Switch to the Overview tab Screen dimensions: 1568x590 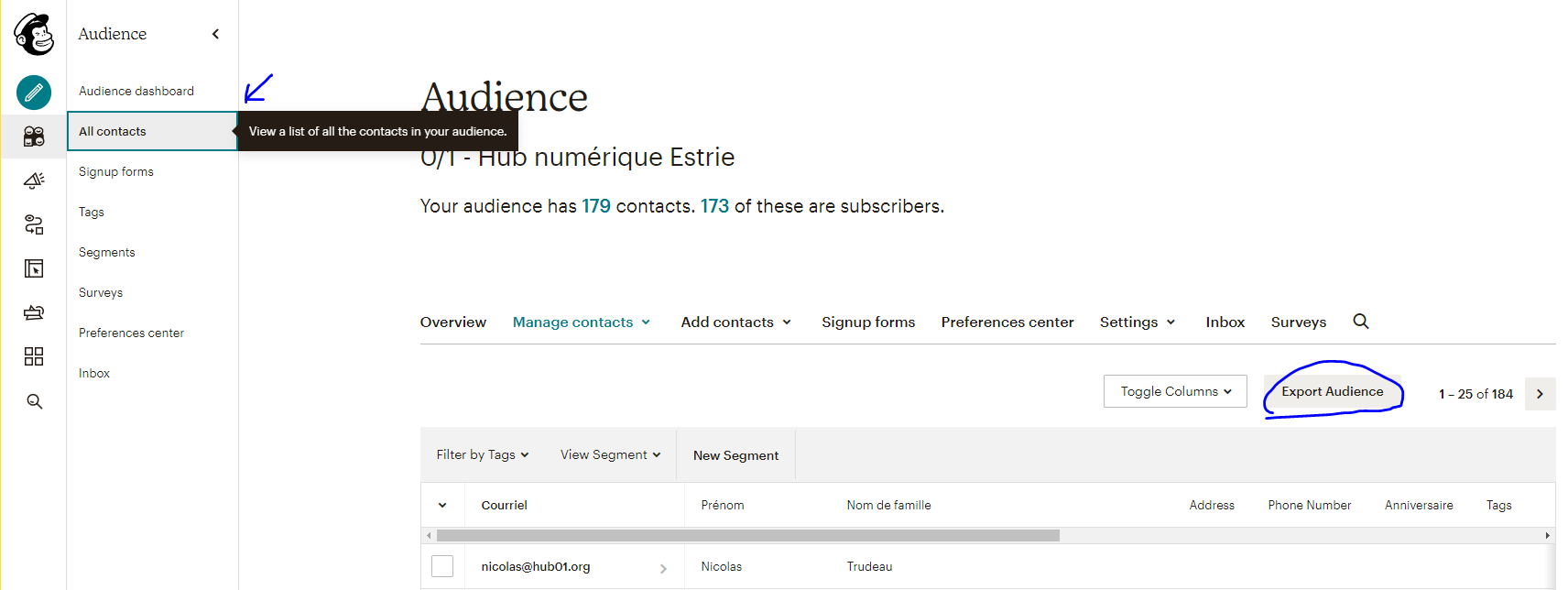click(453, 322)
